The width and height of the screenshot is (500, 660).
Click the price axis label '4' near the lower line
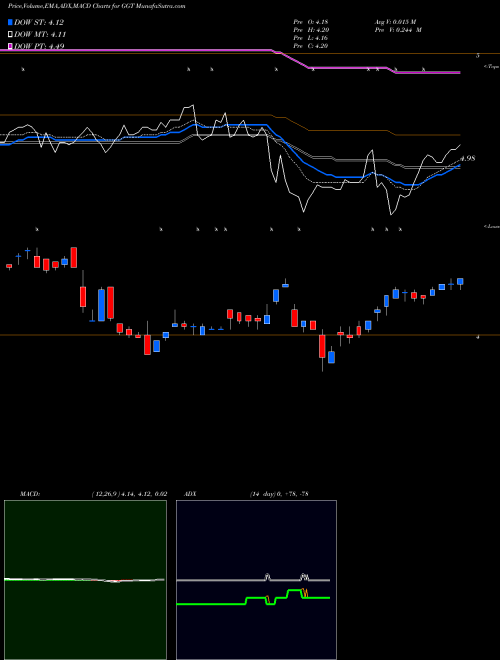click(478, 337)
